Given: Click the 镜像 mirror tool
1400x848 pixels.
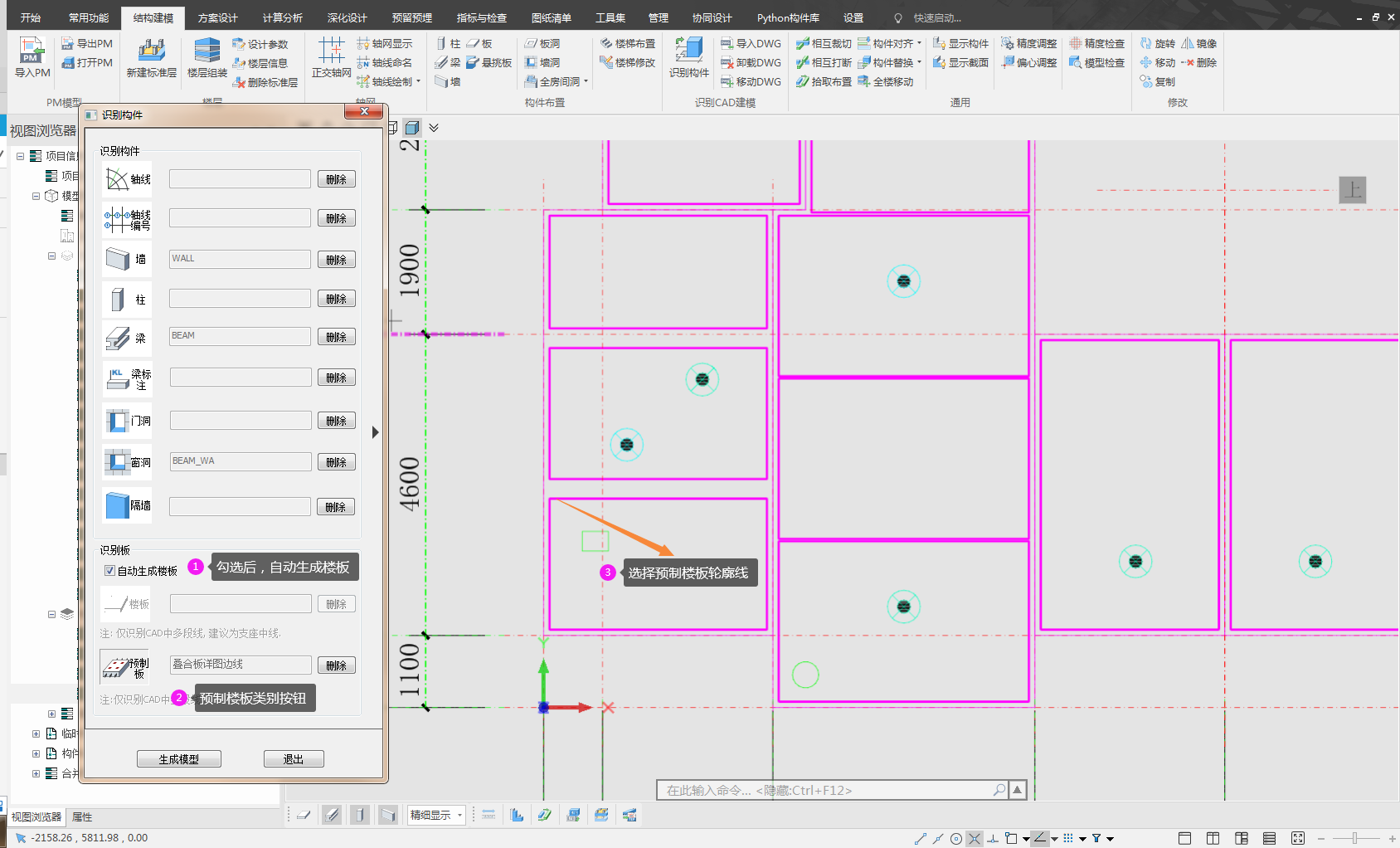Looking at the screenshot, I should 1199,44.
